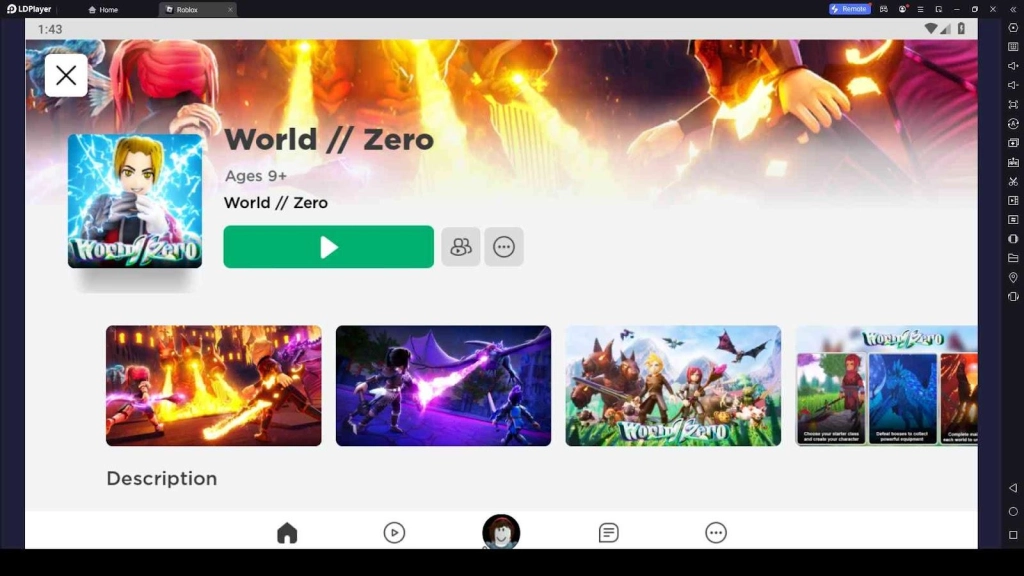Click the Wi-Fi status icon
1024x576 pixels.
point(931,29)
